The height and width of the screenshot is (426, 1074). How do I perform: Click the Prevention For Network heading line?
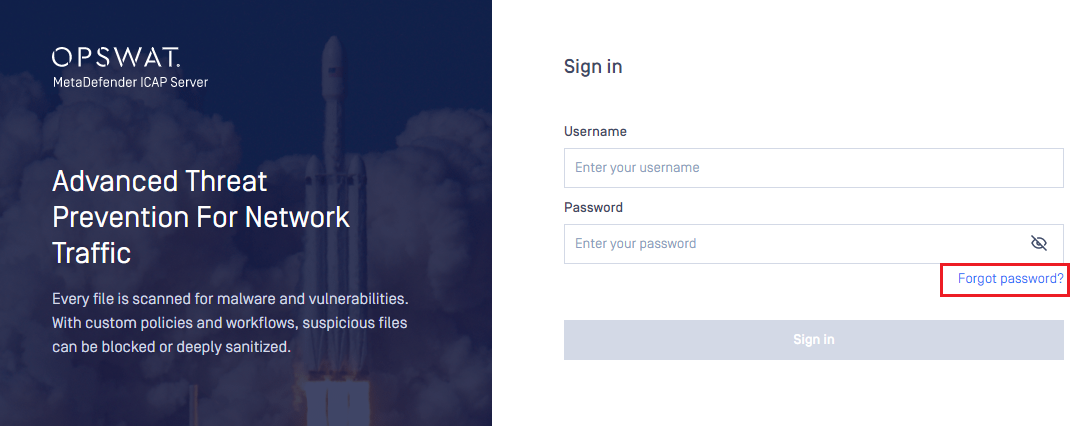[201, 217]
